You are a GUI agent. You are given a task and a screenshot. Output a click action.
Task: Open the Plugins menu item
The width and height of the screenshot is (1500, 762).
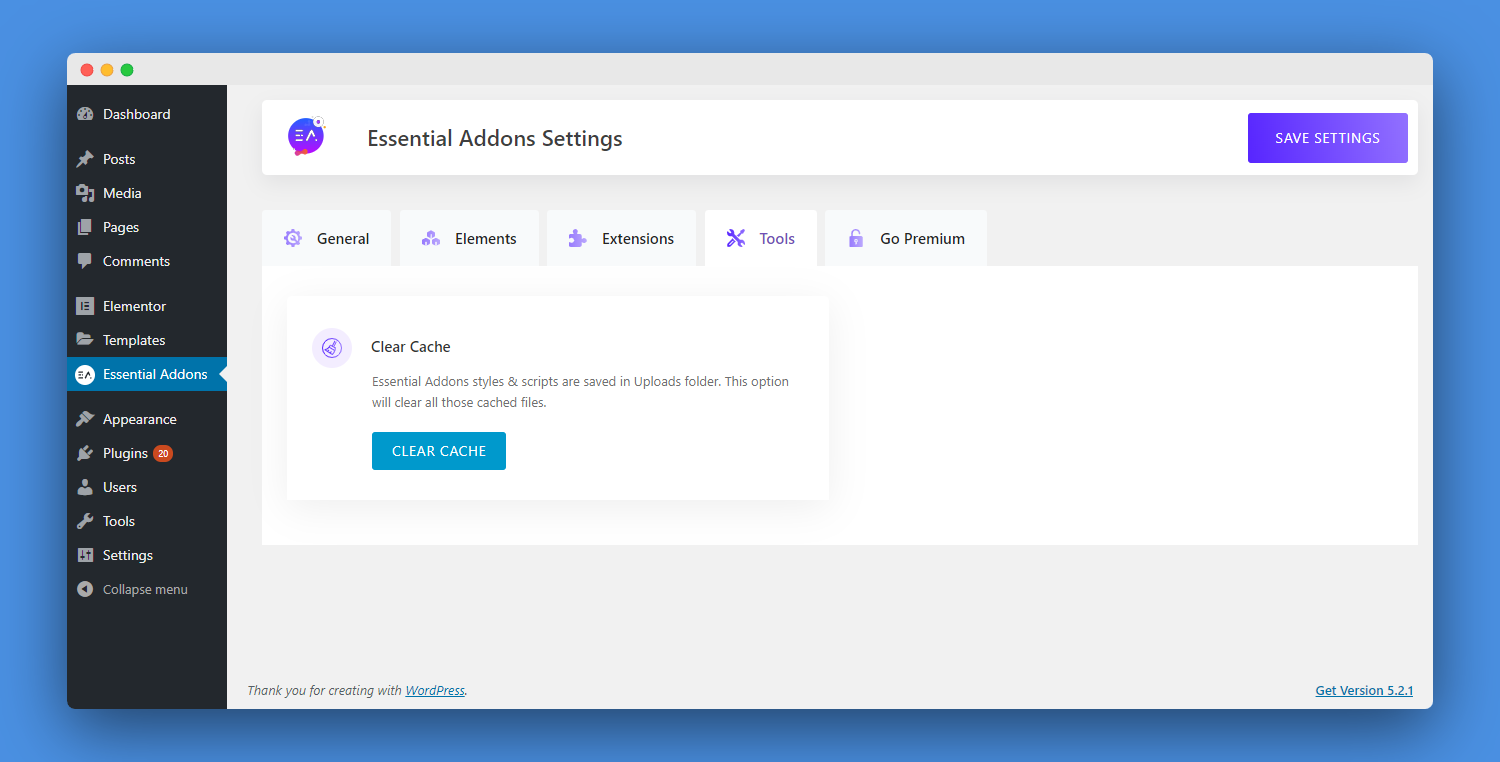[147, 453]
